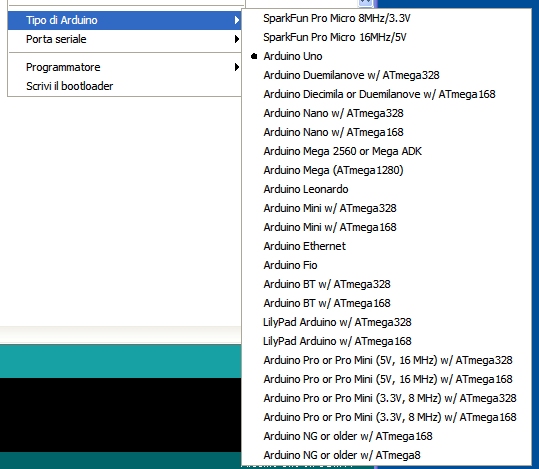The height and width of the screenshot is (469, 539).
Task: Choose Arduino Pro Mini 3.3V 8 MHz ATmega328
Action: (386, 398)
